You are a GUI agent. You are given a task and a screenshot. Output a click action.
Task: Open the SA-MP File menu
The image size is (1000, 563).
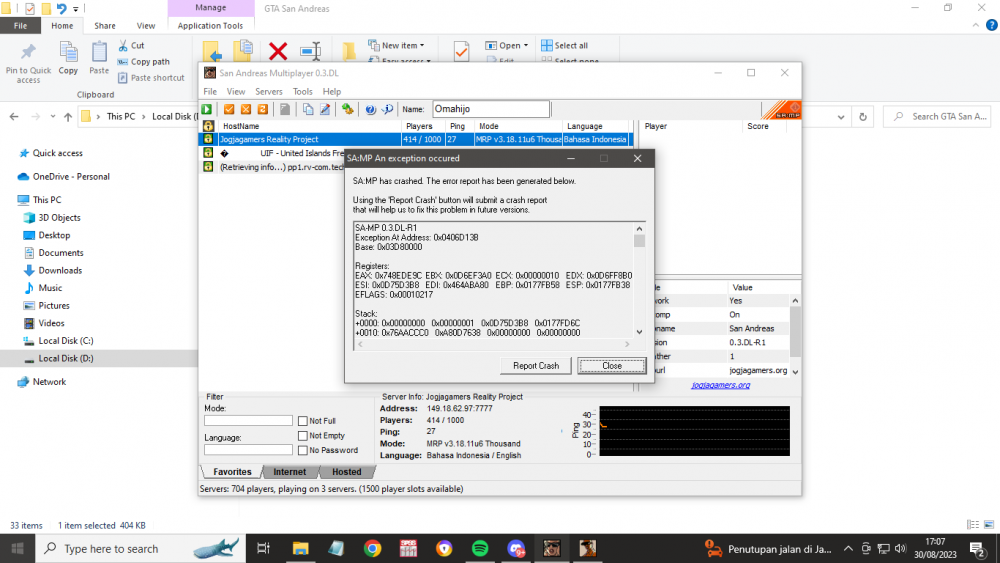210,92
